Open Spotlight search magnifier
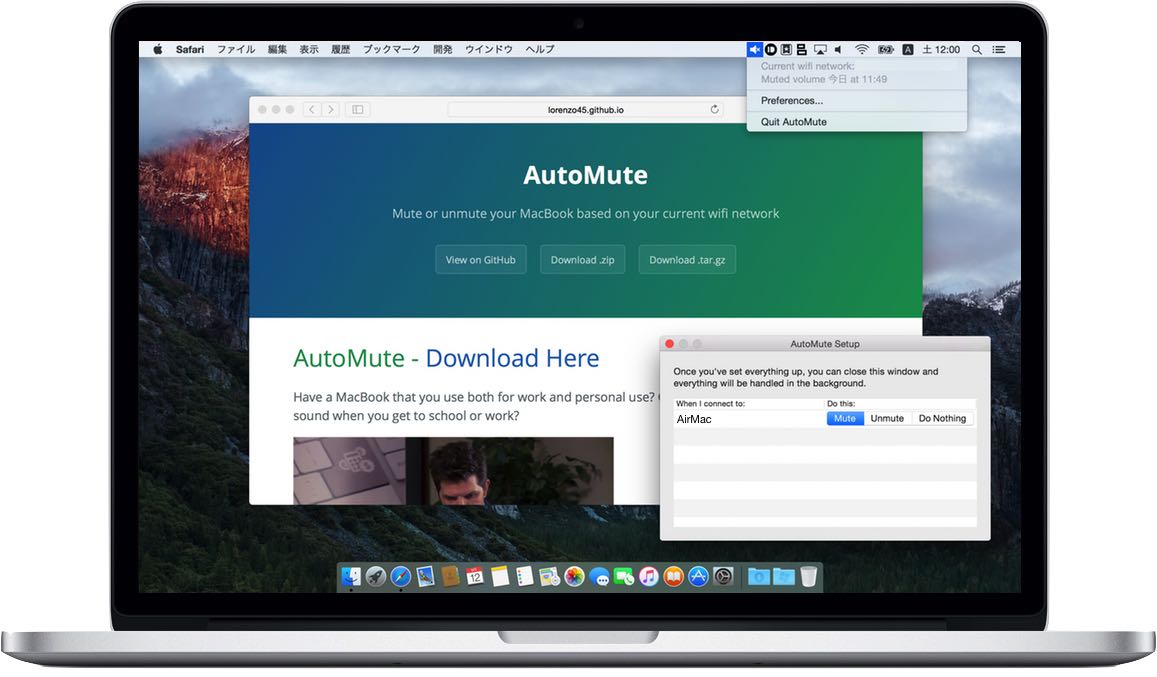This screenshot has width=1157, height=677. [976, 49]
